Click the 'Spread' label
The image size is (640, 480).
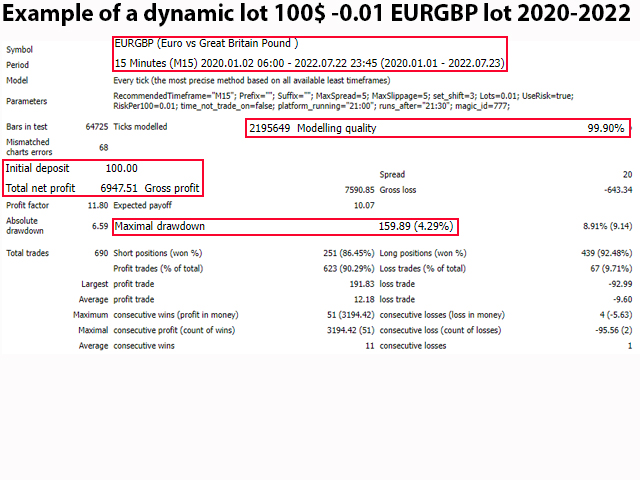(x=392, y=174)
